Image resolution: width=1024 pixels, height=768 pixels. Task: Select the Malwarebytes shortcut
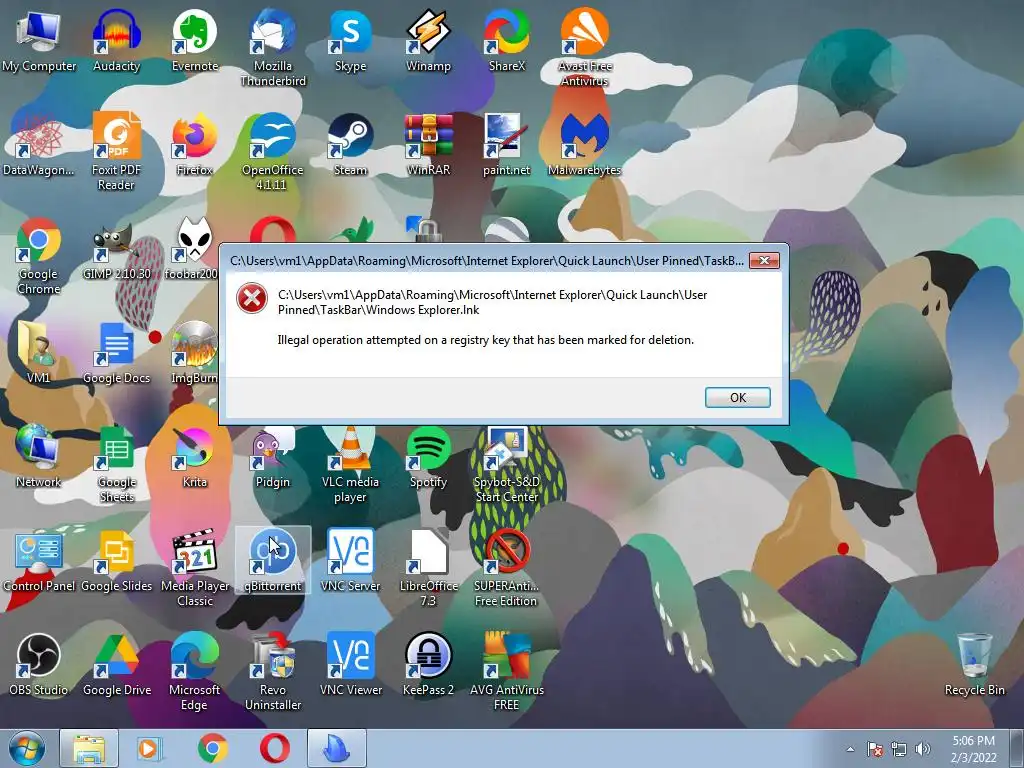[584, 144]
